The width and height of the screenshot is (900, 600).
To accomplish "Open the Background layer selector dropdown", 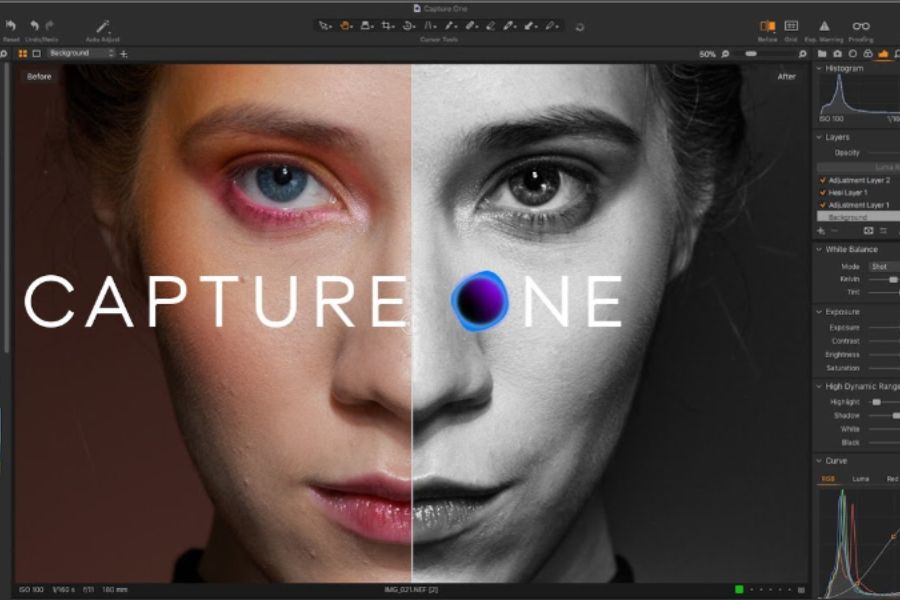I will tap(81, 53).
